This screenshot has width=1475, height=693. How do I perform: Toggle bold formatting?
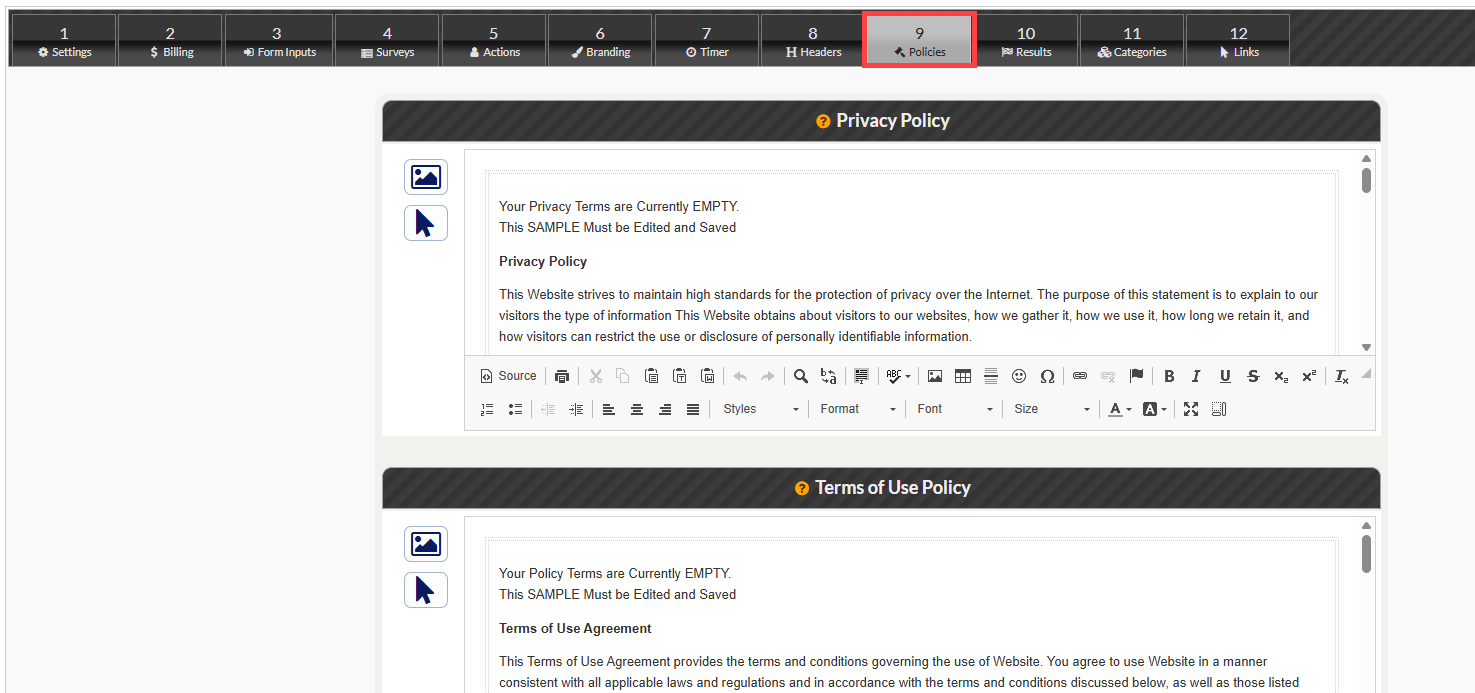[1169, 376]
